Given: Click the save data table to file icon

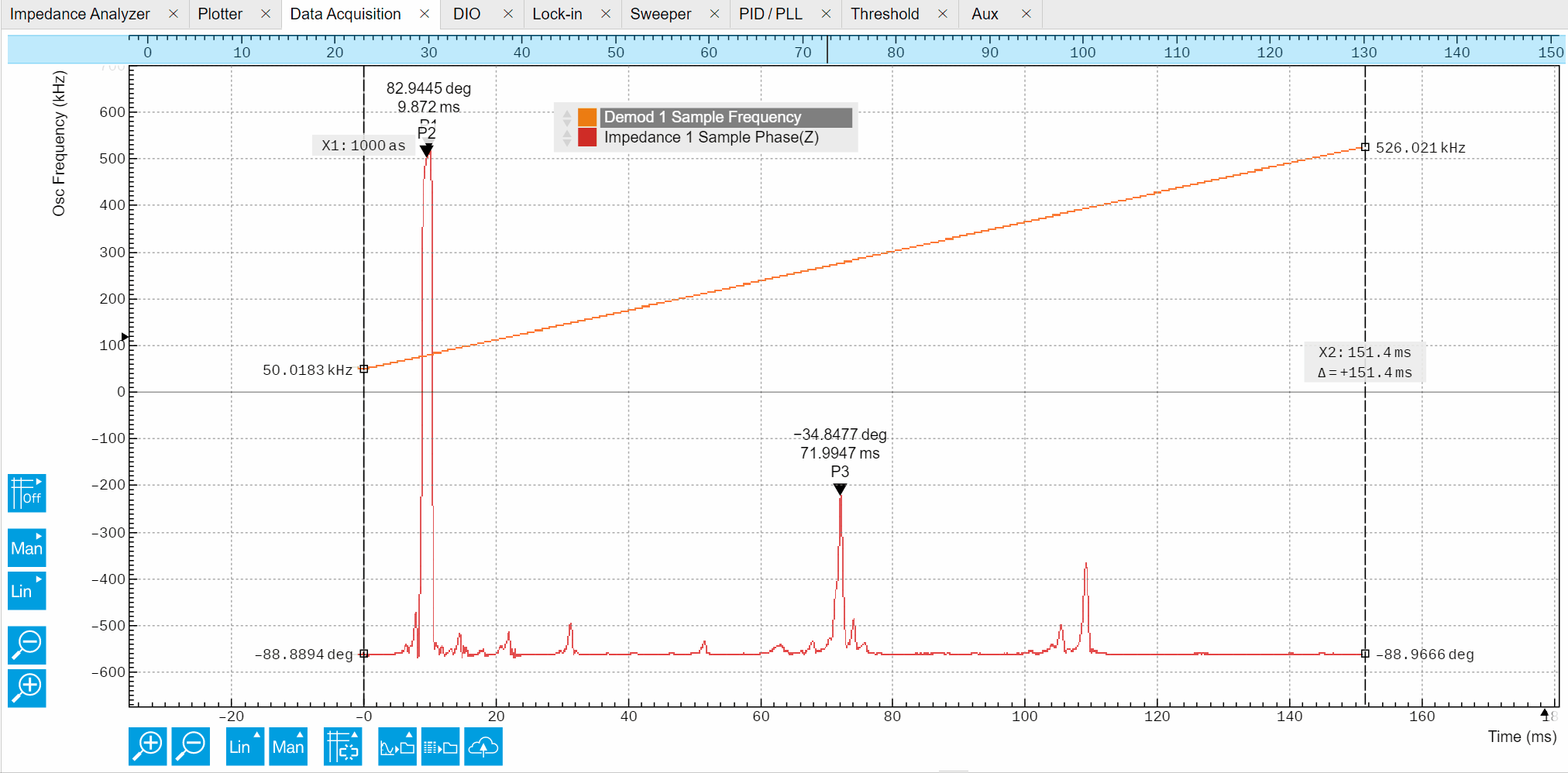Looking at the screenshot, I should [440, 746].
